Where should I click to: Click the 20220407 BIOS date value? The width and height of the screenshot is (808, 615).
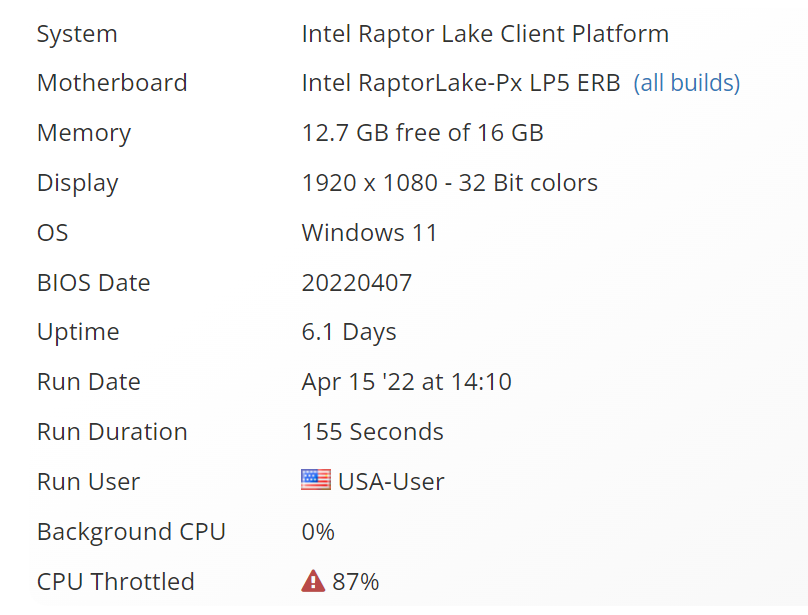pyautogui.click(x=356, y=283)
